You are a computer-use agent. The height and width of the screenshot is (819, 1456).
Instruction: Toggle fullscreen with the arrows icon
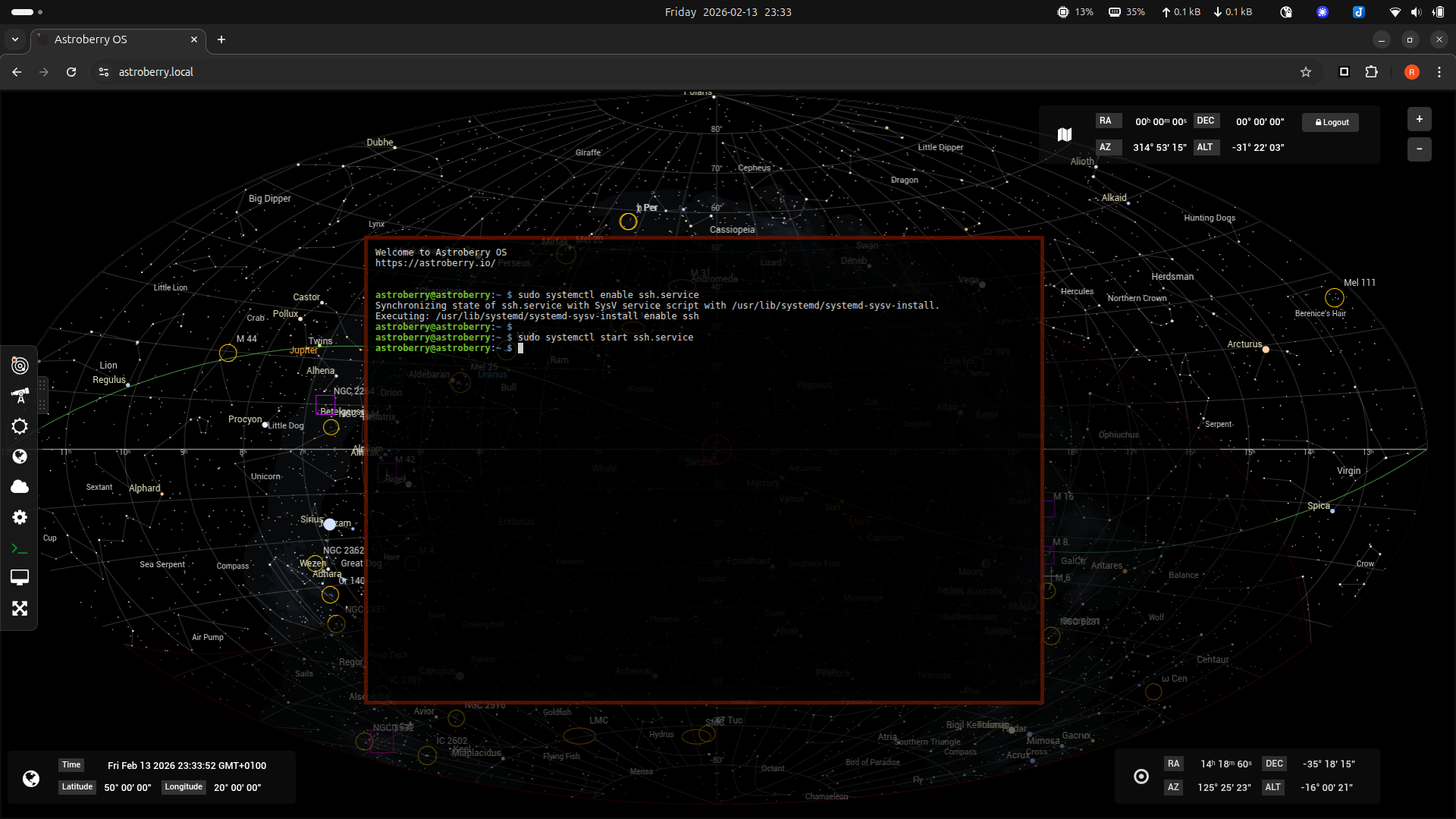tap(20, 609)
